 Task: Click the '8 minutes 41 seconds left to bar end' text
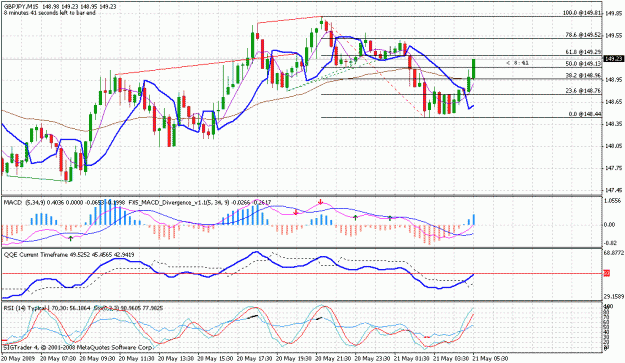50,13
